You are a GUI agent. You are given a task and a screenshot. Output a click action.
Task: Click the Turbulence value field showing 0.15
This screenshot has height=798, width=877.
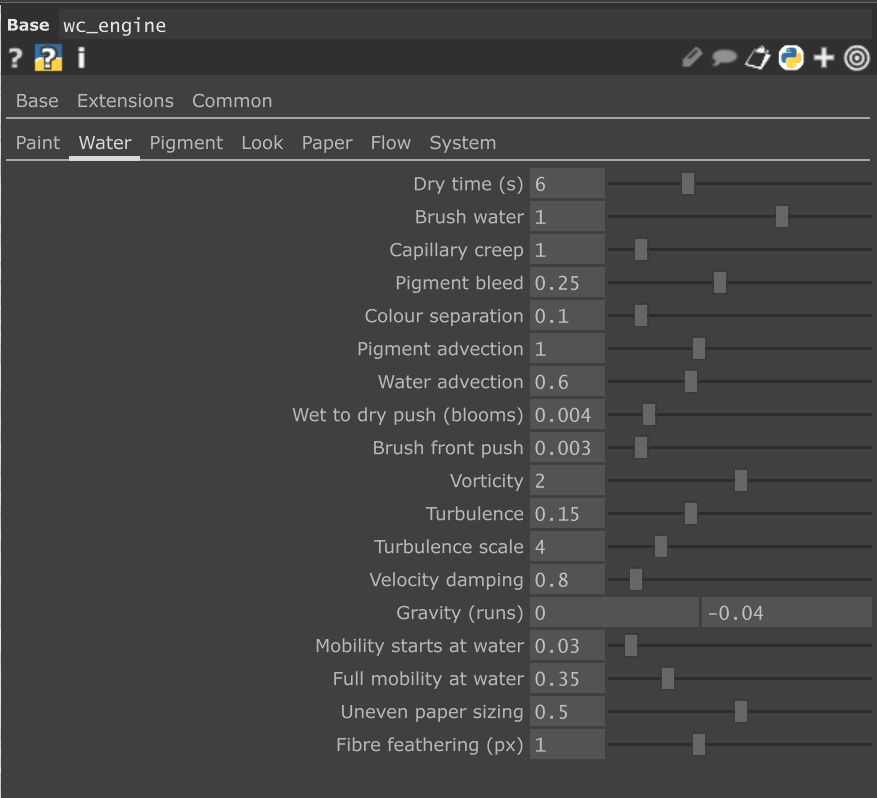pos(567,513)
